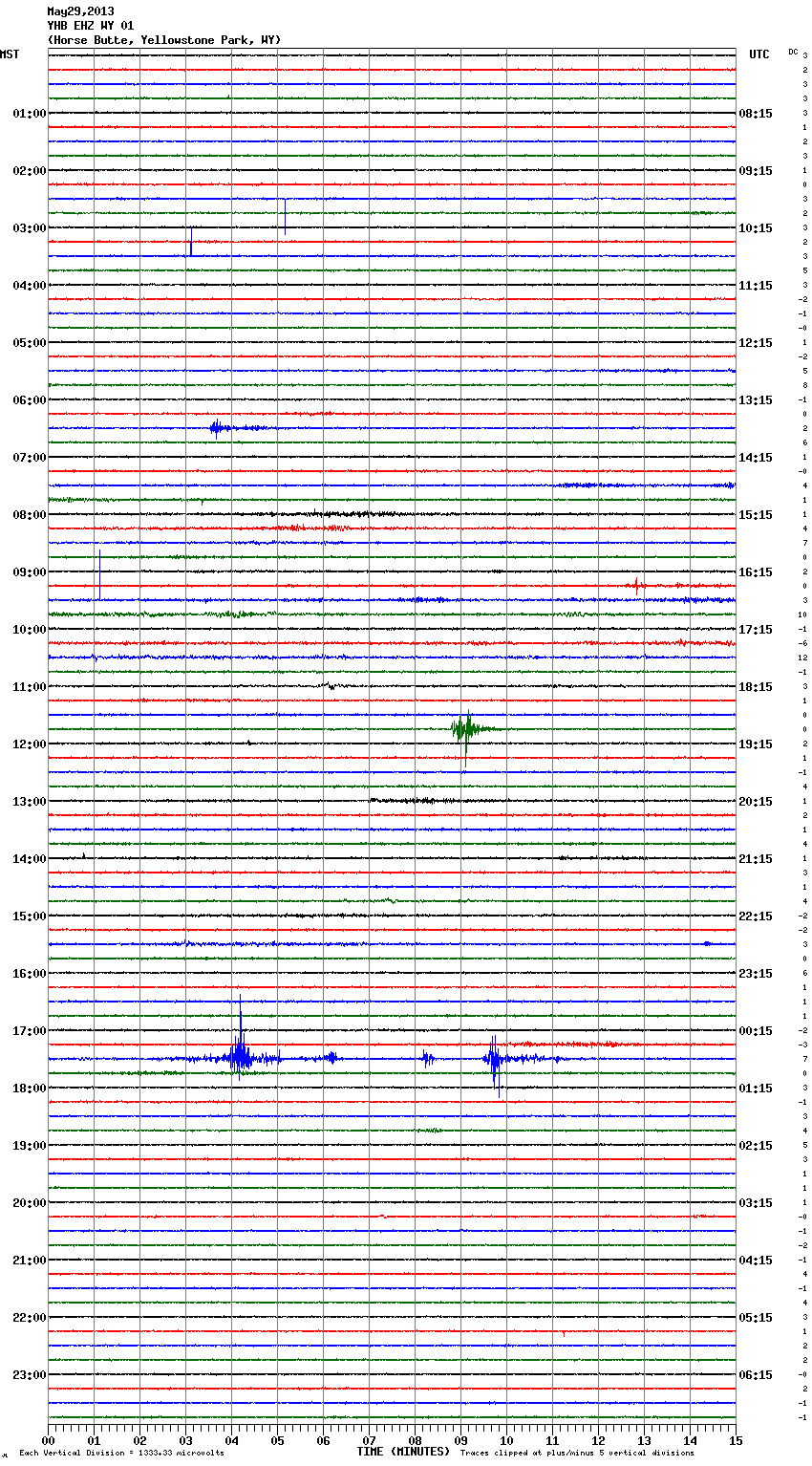Viewport: 812px width, 1466px height.
Task: Select the 01:00 MST hour label
Action: 30,114
